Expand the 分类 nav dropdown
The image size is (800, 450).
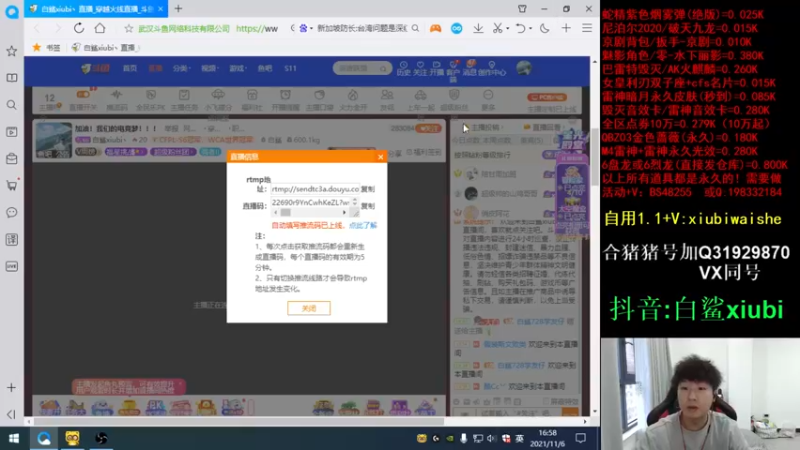pyautogui.click(x=181, y=68)
